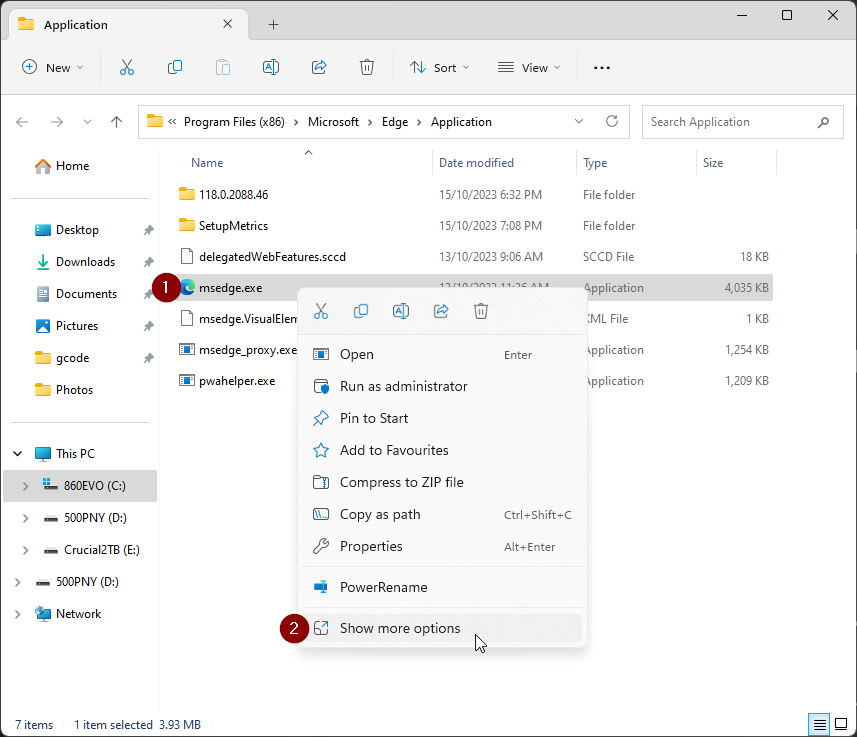This screenshot has width=857, height=737.
Task: Choose Copy as path
Action: click(442, 514)
